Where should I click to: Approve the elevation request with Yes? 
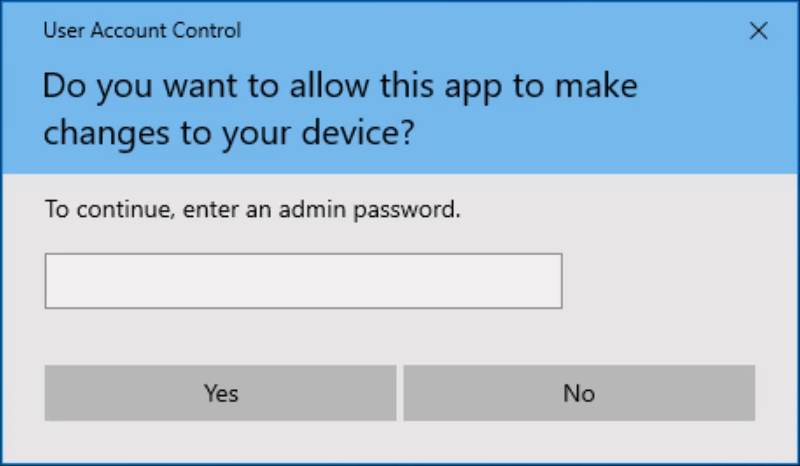click(x=221, y=393)
